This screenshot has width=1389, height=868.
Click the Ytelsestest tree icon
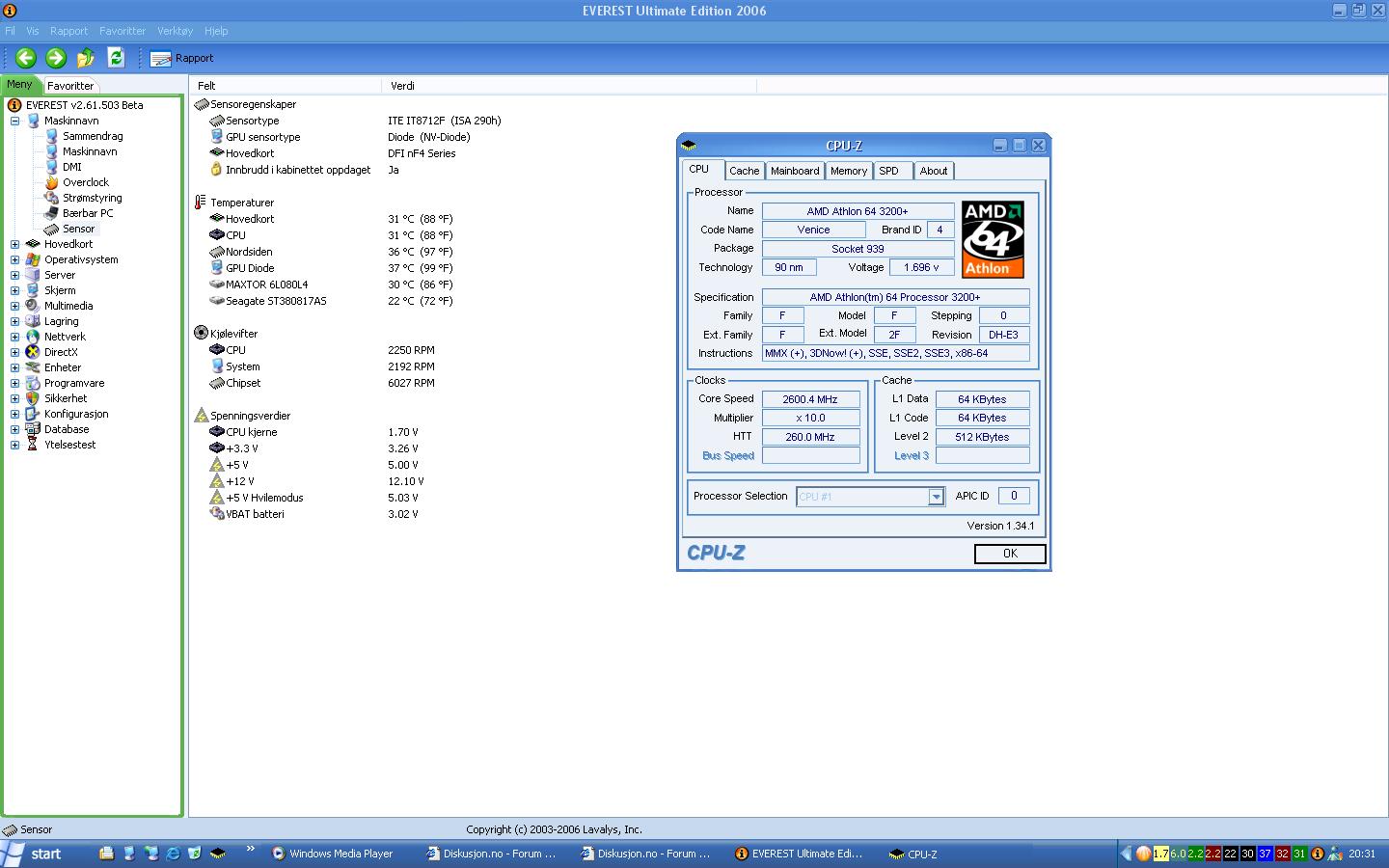33,445
